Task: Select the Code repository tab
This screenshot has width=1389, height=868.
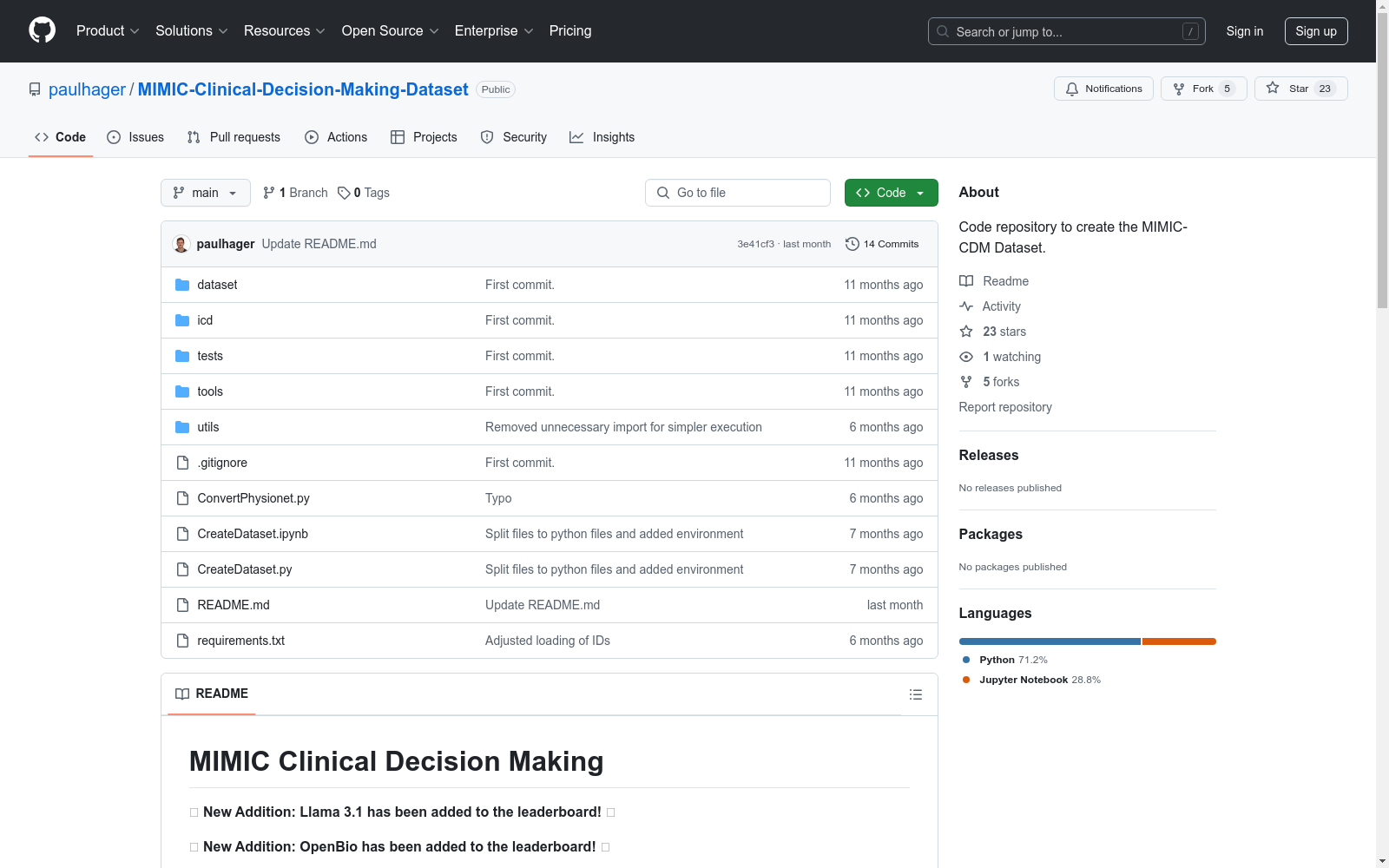Action: coord(61,137)
